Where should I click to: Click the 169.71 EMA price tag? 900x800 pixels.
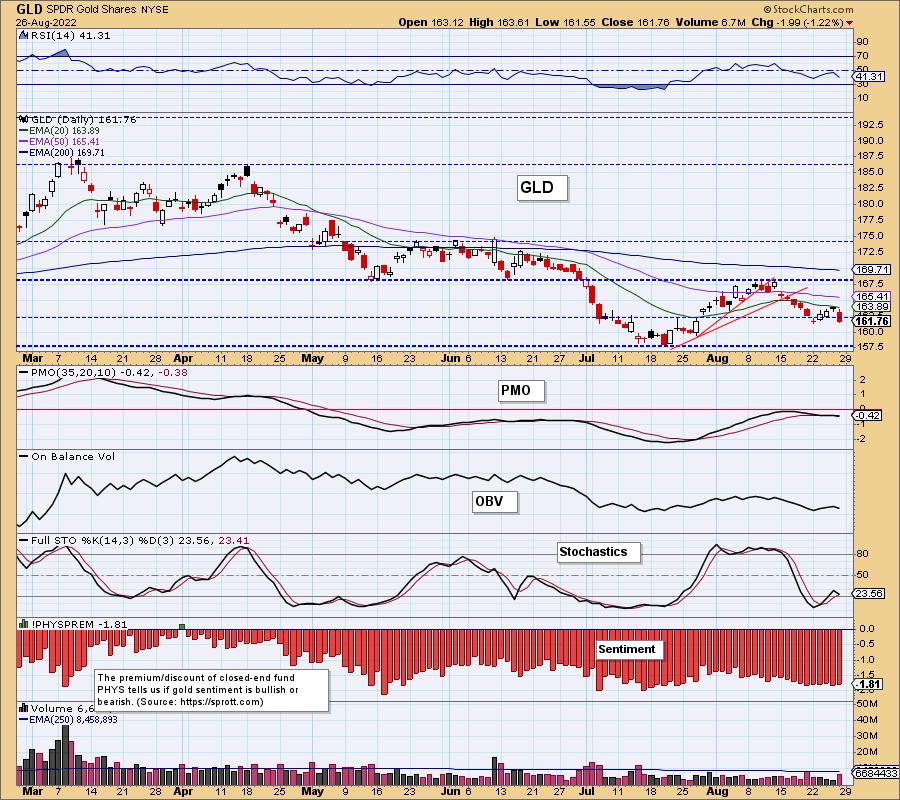pos(872,269)
